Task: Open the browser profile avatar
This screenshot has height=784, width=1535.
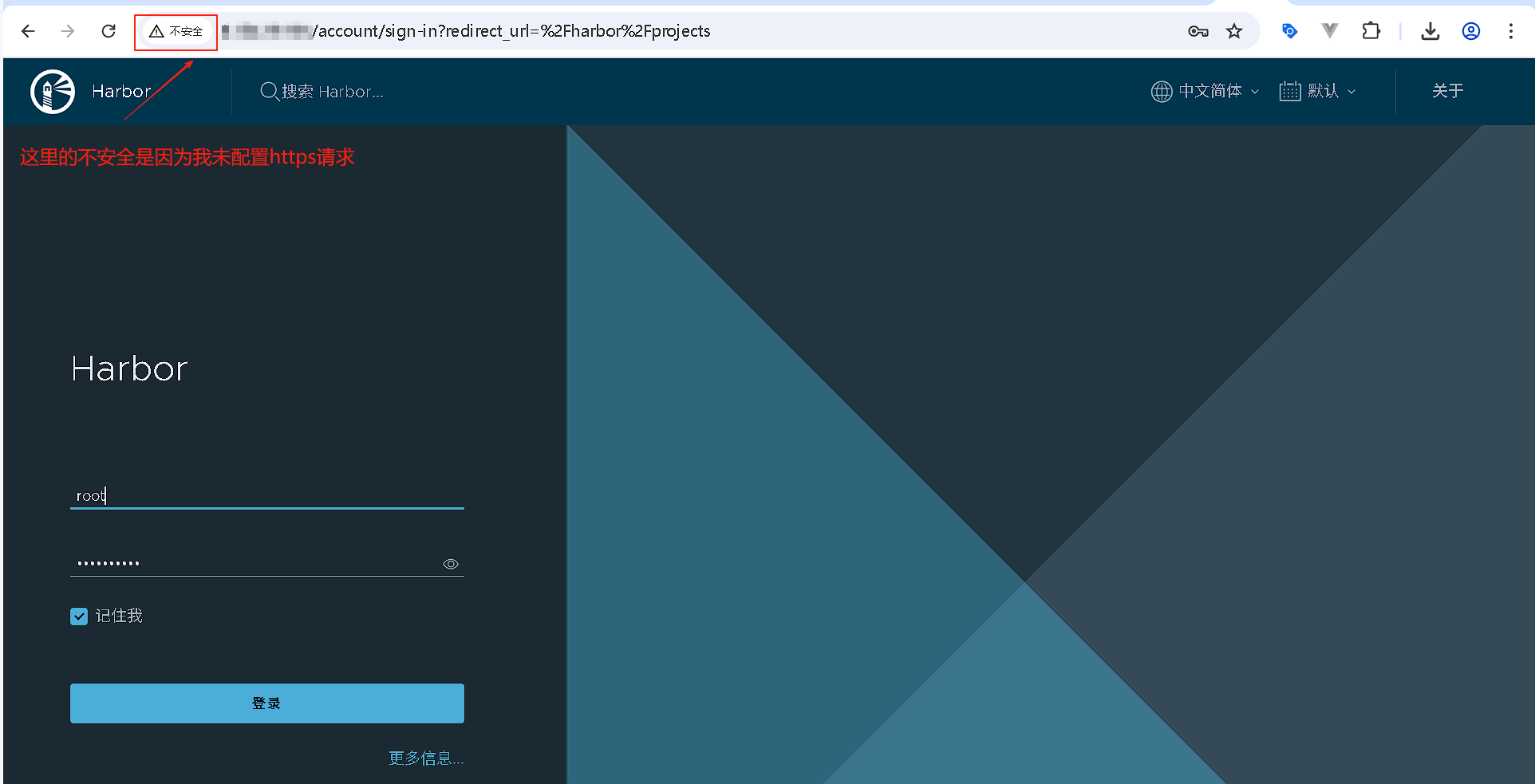Action: (1471, 31)
